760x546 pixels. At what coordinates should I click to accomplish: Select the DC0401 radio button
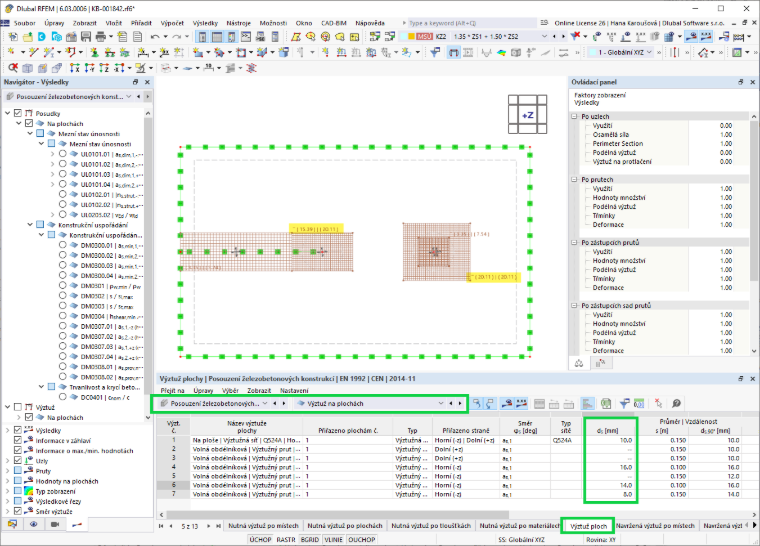63,397
